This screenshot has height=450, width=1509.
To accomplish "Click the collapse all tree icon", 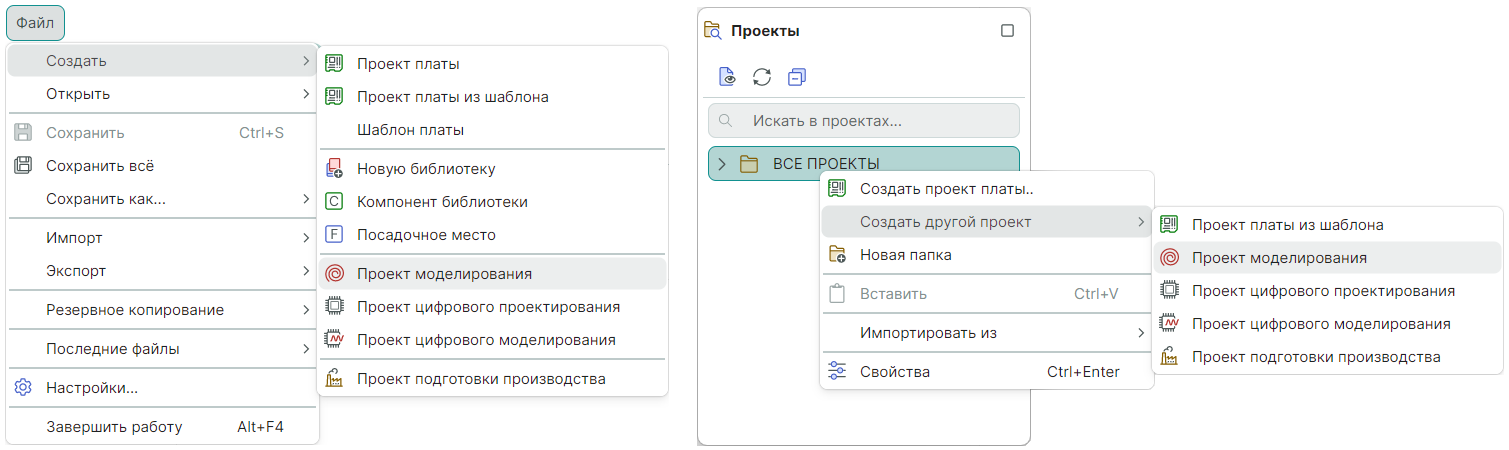I will 796,77.
